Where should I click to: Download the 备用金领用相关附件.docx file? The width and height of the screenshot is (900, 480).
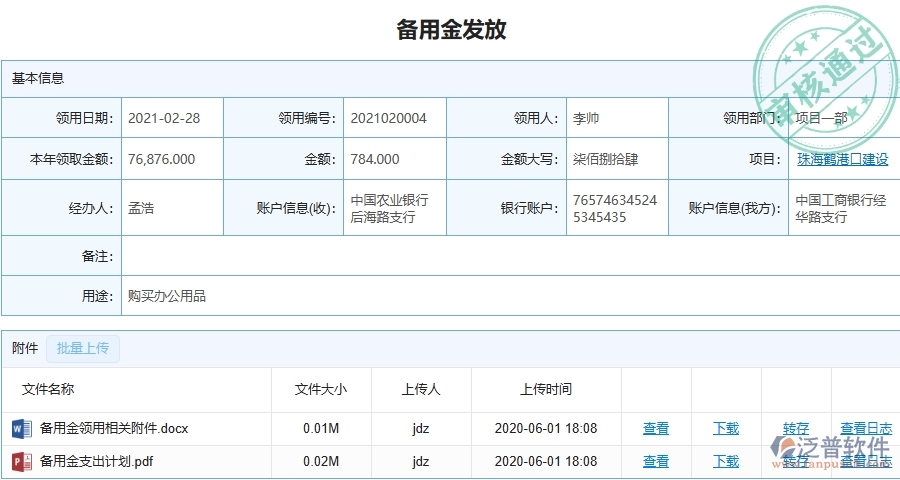(x=726, y=429)
